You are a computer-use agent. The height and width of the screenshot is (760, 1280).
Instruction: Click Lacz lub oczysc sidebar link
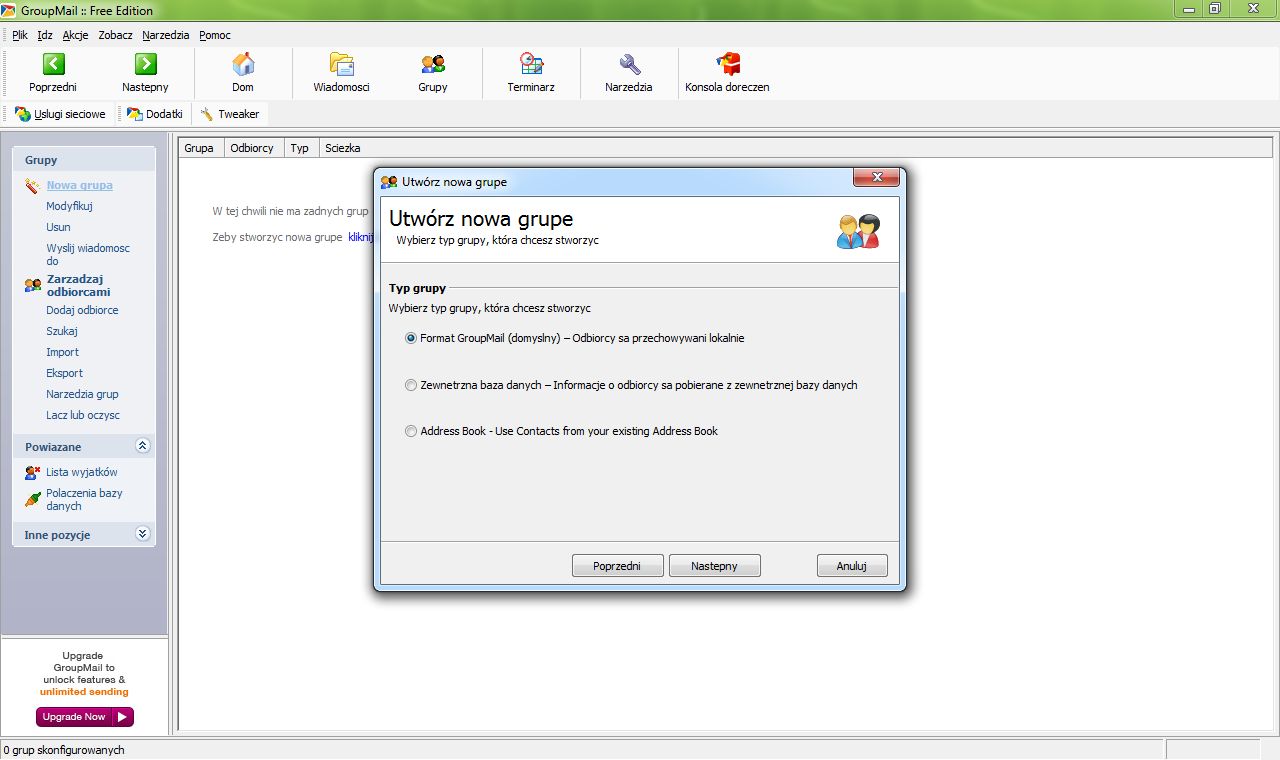83,415
